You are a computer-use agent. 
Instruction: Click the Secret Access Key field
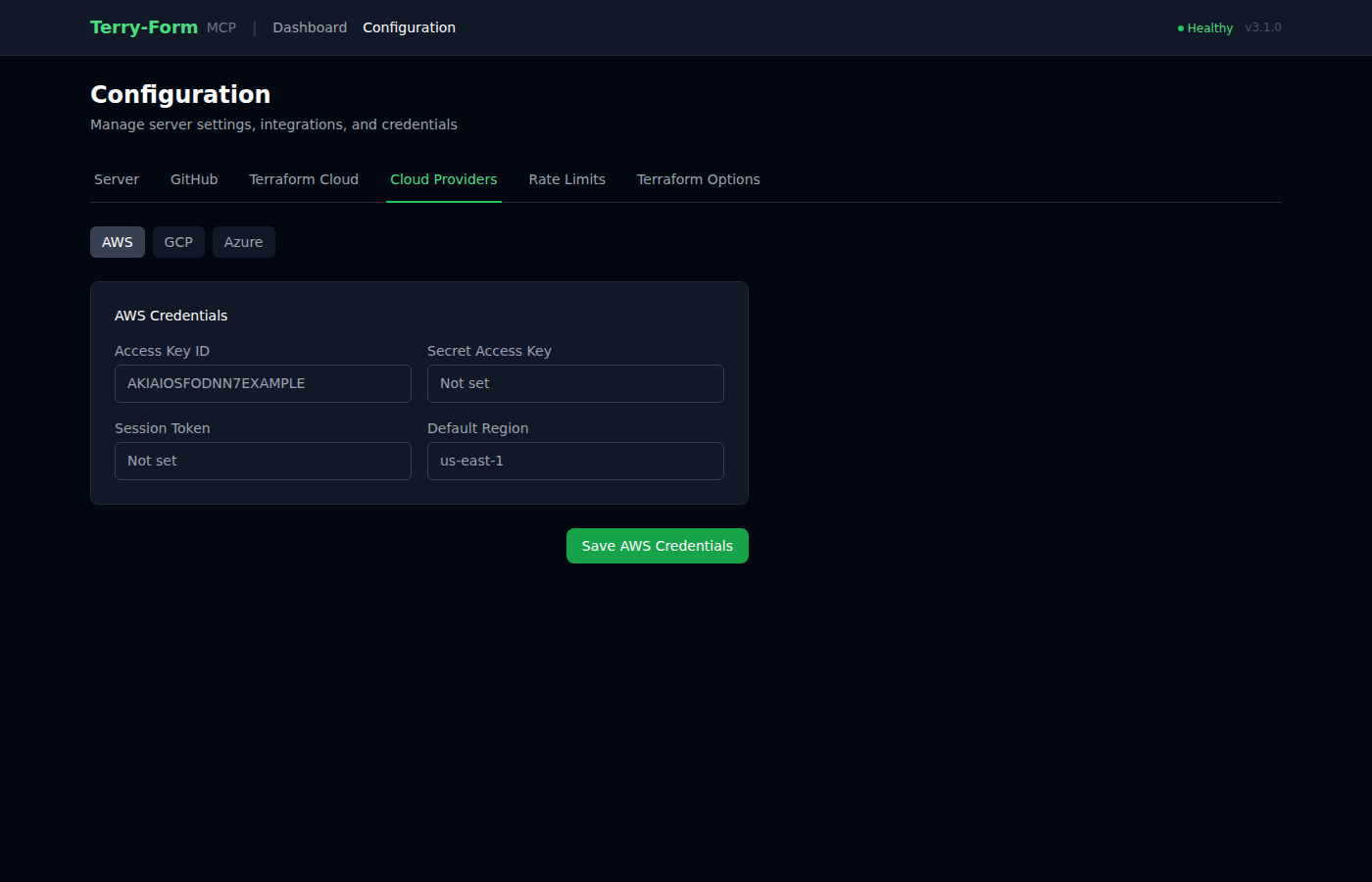click(x=575, y=383)
